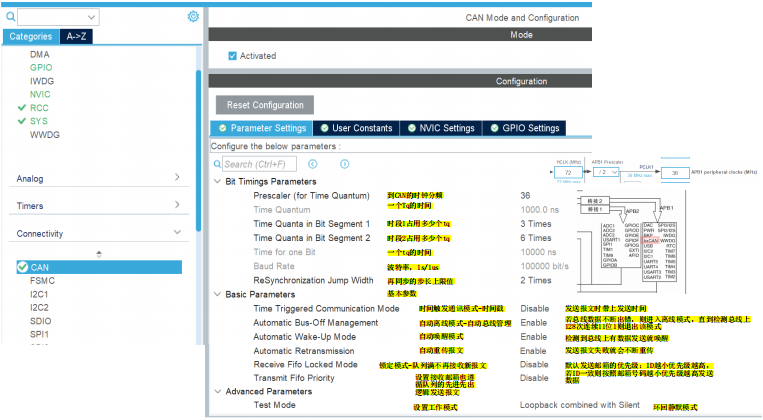Screen dimensions: 763x420
Task: Go to next search result arrow icon
Action: [x=345, y=164]
